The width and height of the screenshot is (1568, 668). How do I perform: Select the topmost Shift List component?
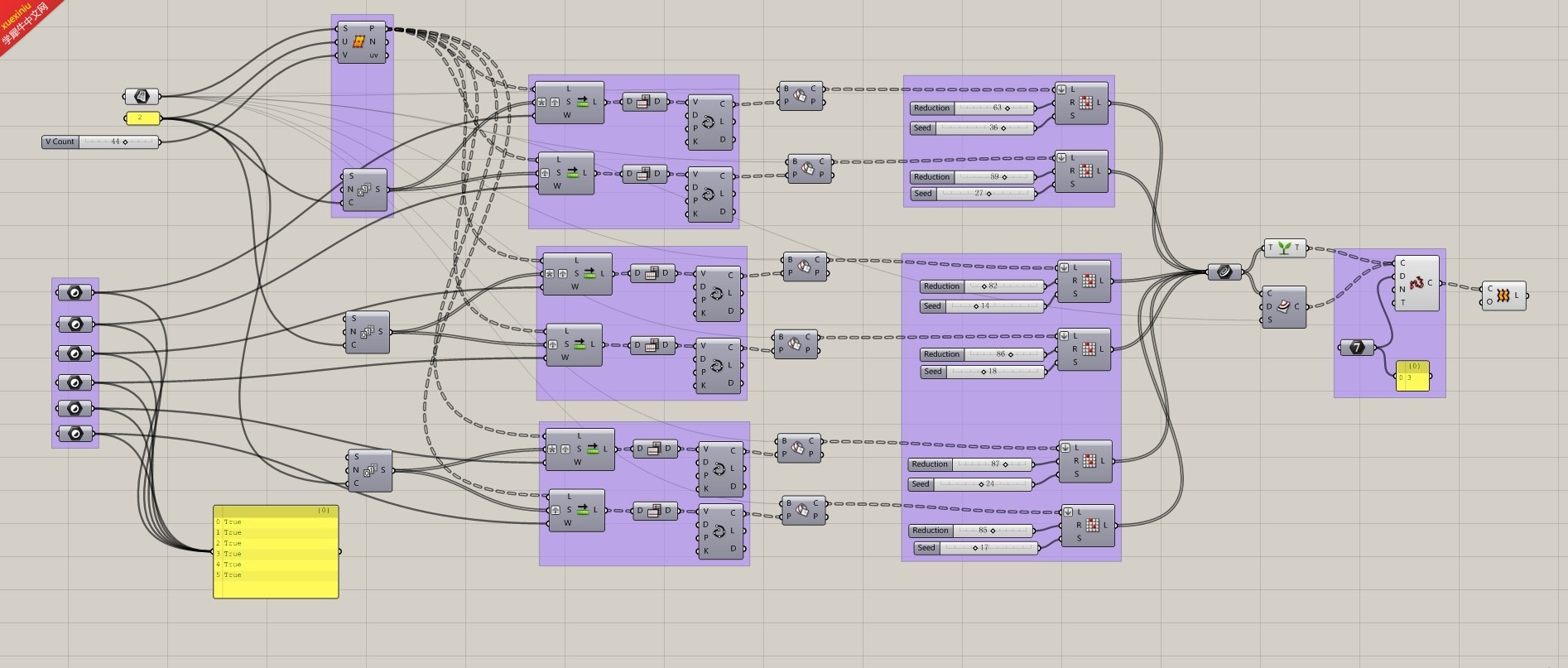569,102
